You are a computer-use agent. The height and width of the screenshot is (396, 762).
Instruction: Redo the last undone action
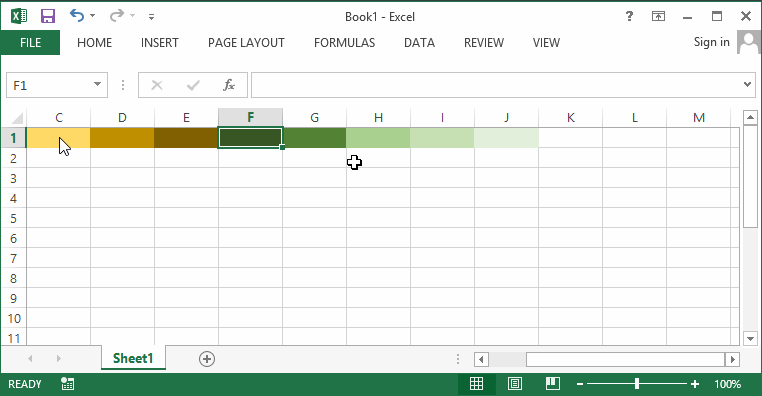tap(117, 16)
